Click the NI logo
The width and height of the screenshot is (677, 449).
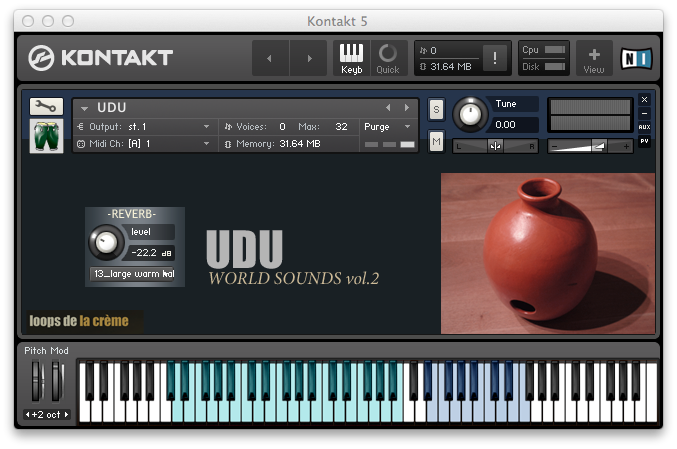click(x=636, y=58)
